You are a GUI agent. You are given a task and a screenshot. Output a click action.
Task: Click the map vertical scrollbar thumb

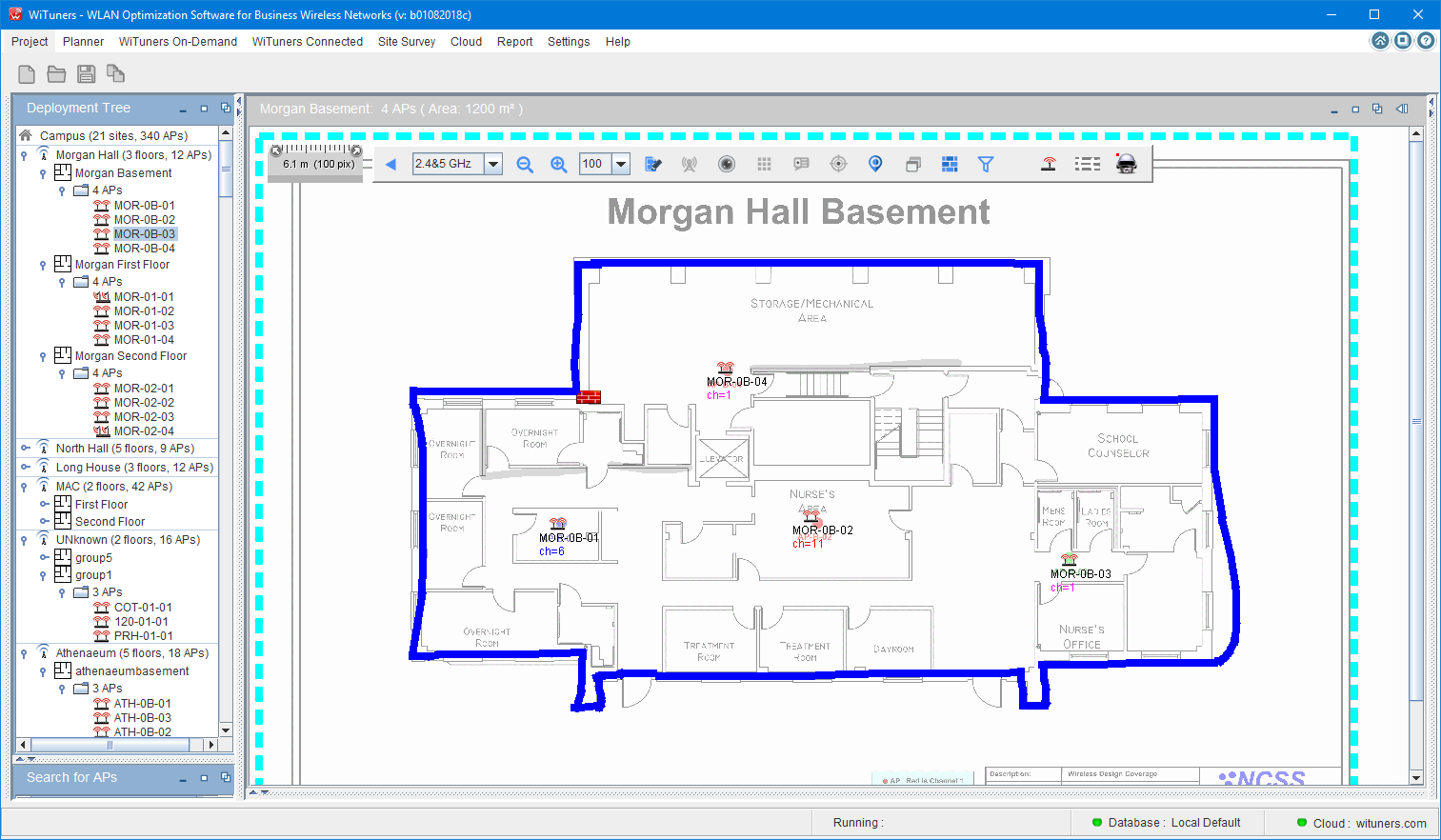click(x=1416, y=421)
